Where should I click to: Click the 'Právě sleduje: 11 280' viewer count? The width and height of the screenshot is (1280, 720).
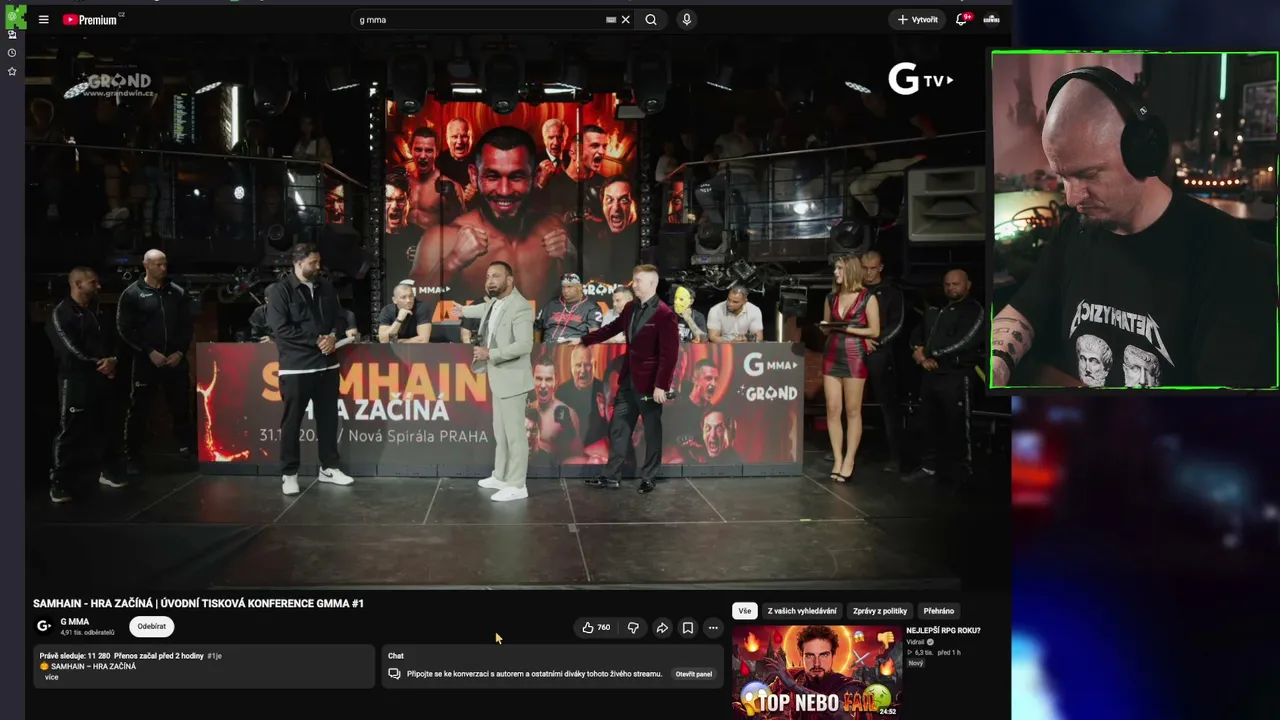tap(75, 656)
